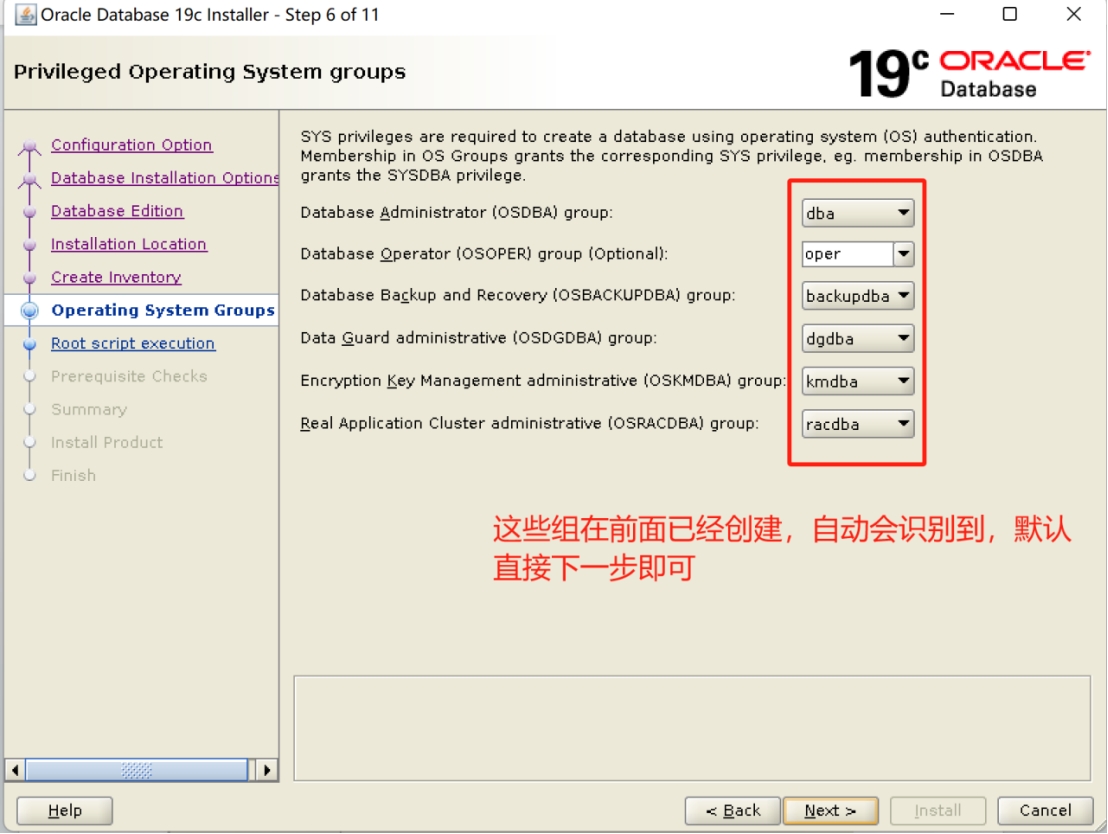Minimize the installer window

coord(947,14)
